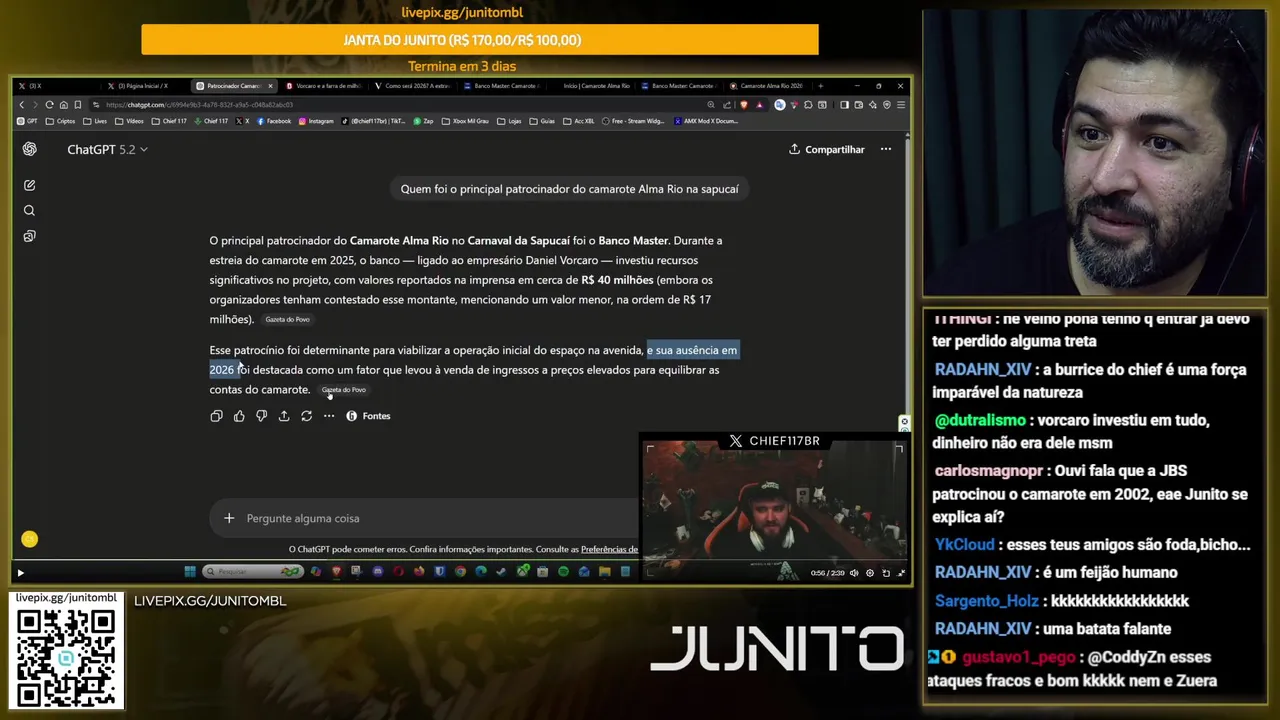This screenshot has width=1280, height=720.
Task: Open the Xbox app from the taskbar
Action: coord(522,572)
